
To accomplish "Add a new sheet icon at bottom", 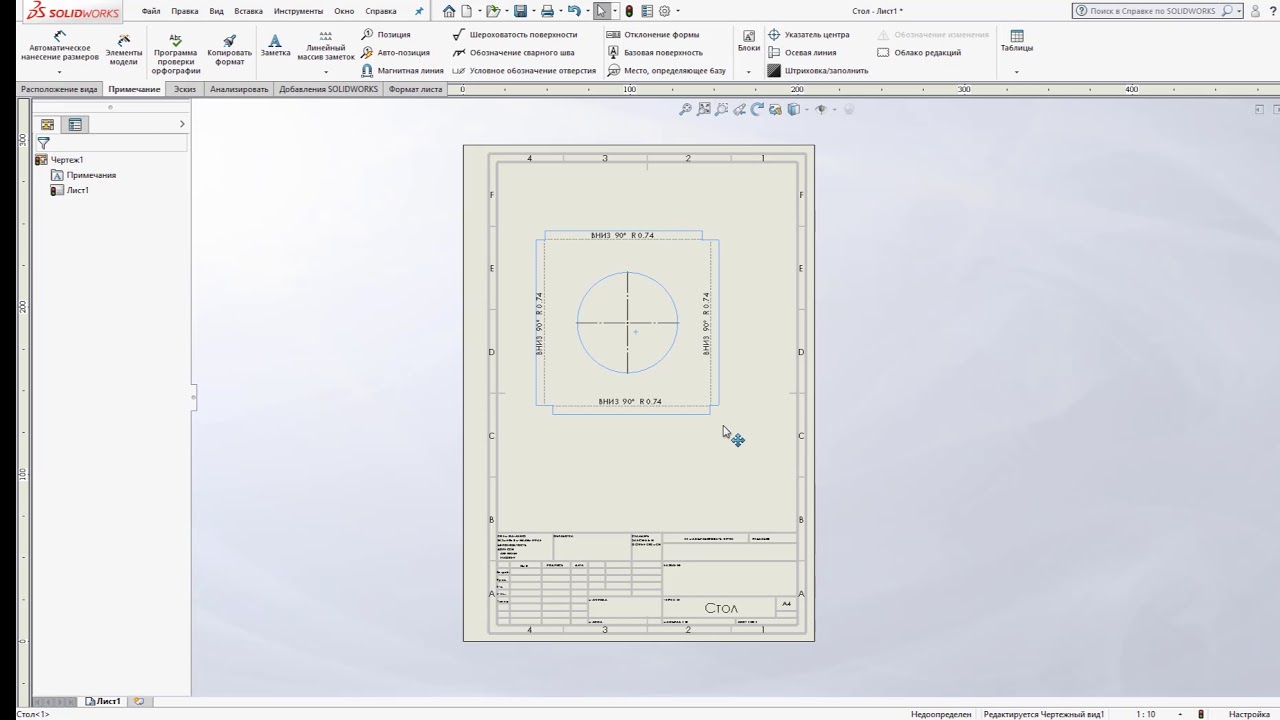I will pyautogui.click(x=139, y=701).
